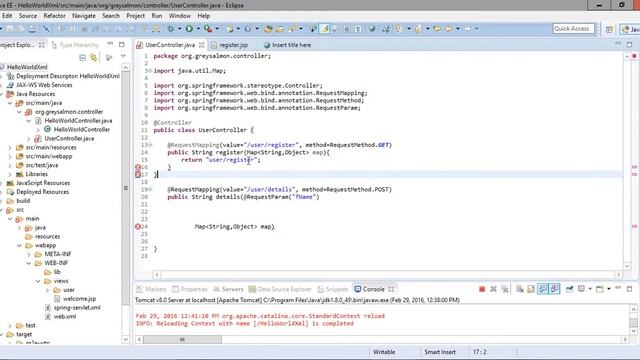The height and width of the screenshot is (360, 640).
Task: Click Remove All Terminated Launches icon
Action: click(x=505, y=289)
